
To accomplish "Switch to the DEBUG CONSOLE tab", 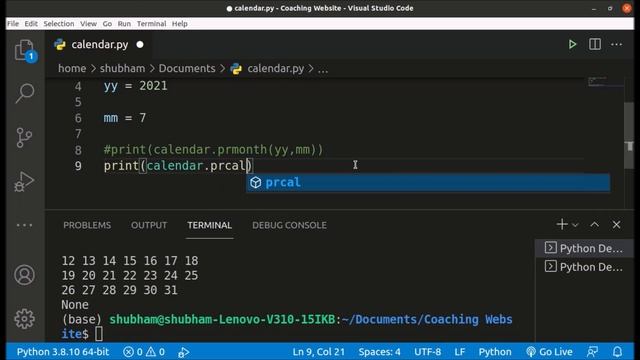I will click(x=289, y=225).
